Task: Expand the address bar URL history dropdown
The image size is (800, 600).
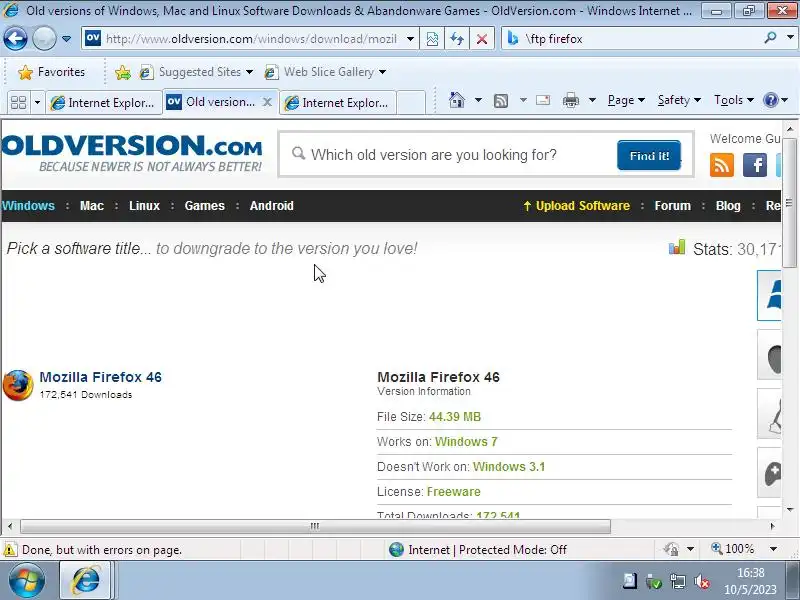Action: click(410, 39)
